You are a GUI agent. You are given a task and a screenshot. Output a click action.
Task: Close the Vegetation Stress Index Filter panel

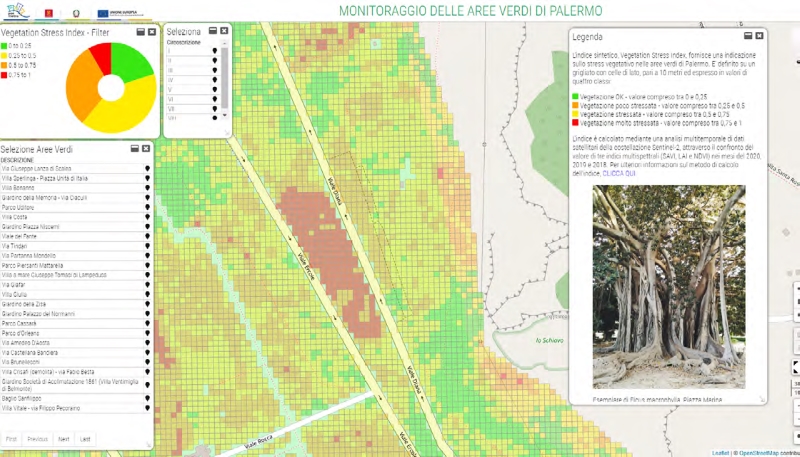(x=152, y=32)
